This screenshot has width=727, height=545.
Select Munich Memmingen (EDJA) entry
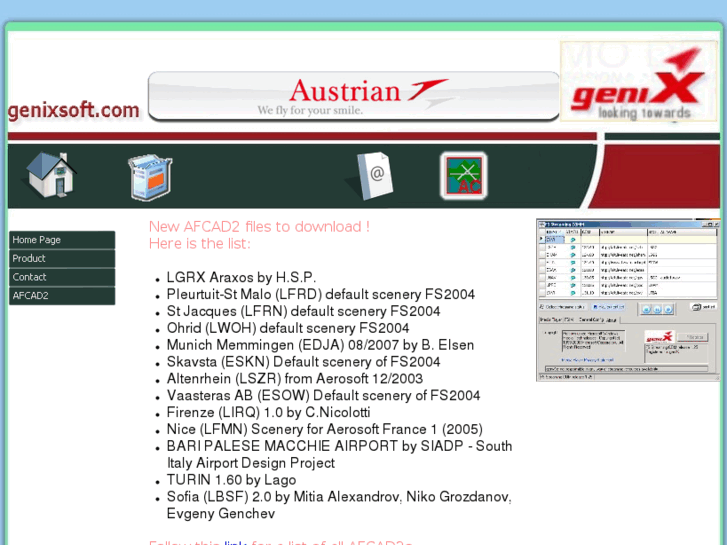click(320, 345)
